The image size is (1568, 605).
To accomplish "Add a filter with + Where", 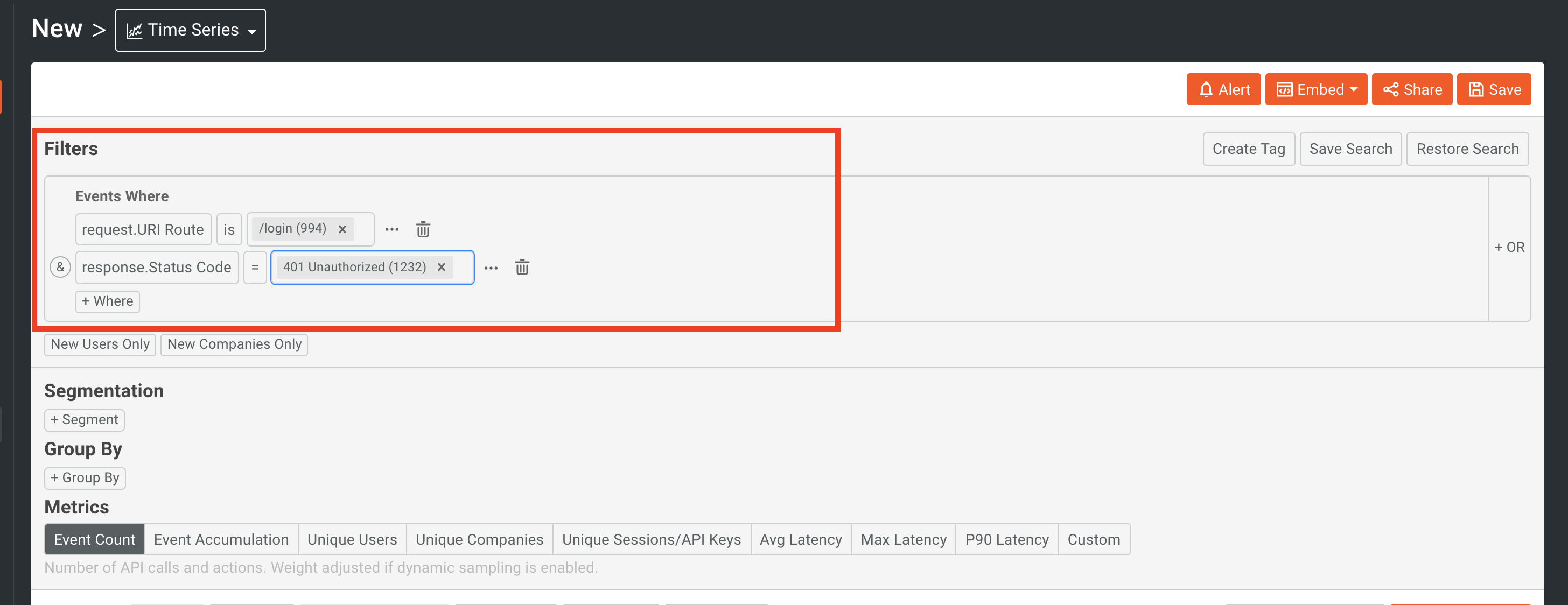I will (x=108, y=302).
